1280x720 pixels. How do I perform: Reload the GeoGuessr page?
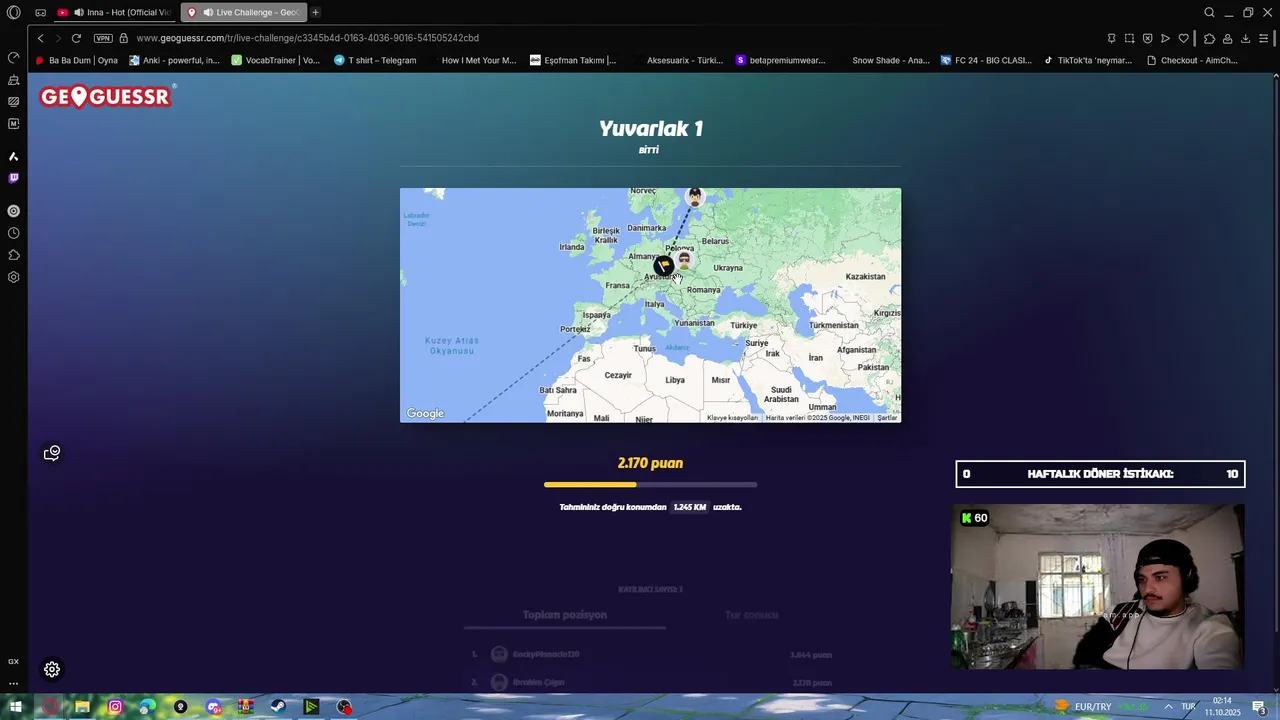click(76, 38)
